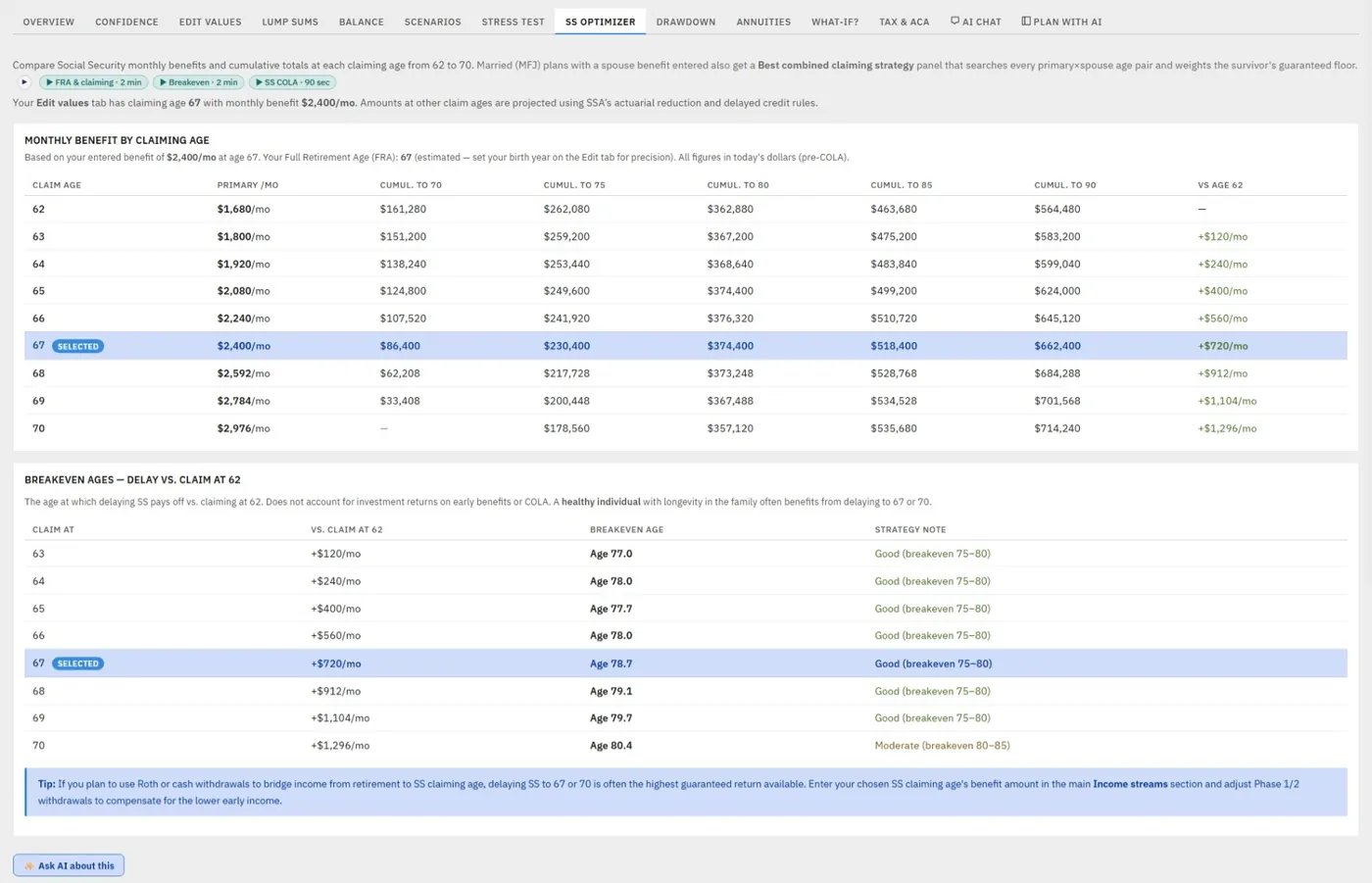Open the Tax & ACA tab
The height and width of the screenshot is (883, 1372).
coord(904,22)
